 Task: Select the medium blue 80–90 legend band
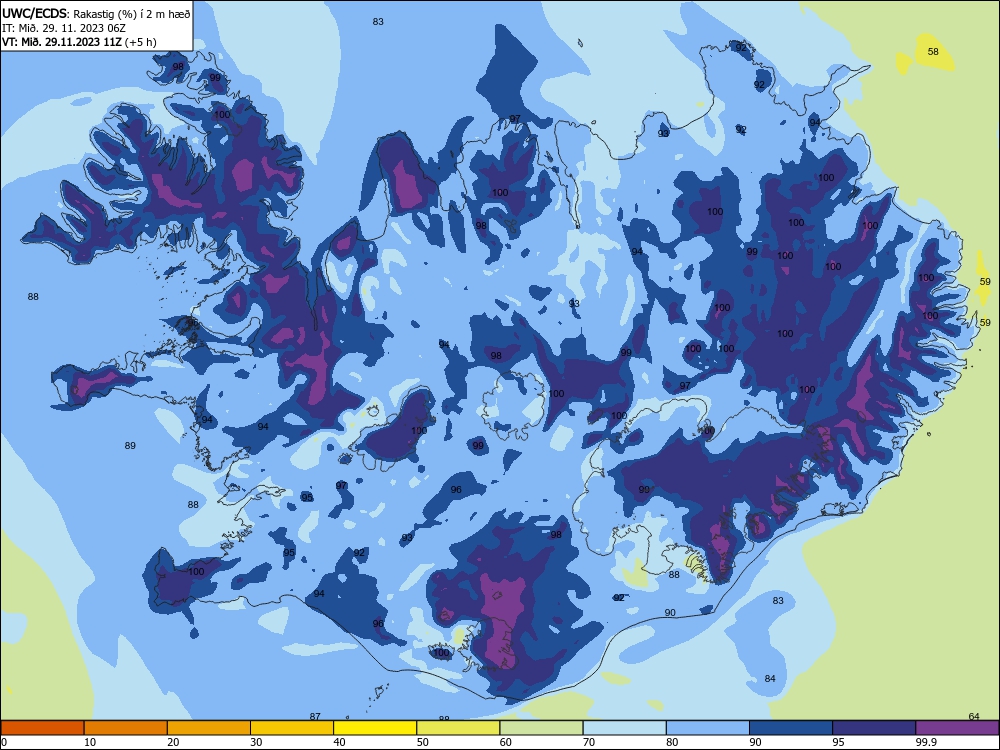coord(708,728)
